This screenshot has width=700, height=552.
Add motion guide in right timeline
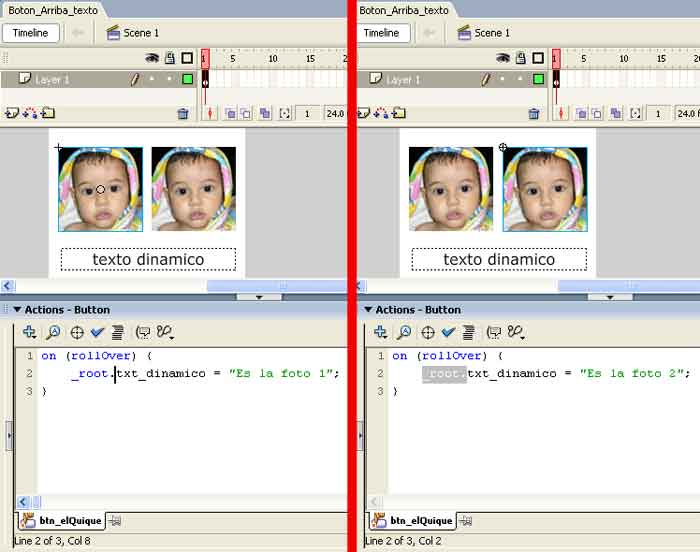coord(381,113)
